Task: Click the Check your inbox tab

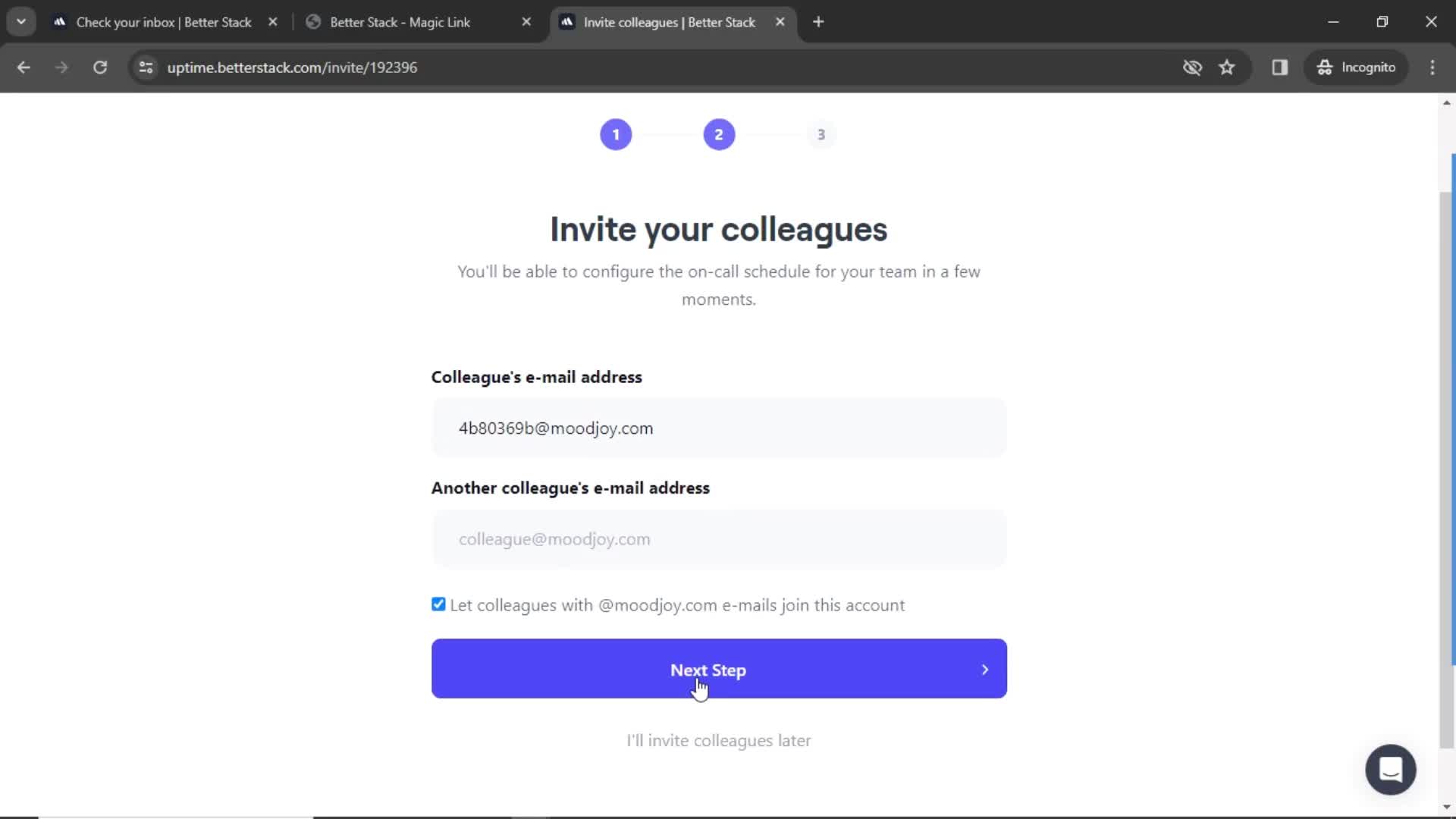Action: coord(163,22)
